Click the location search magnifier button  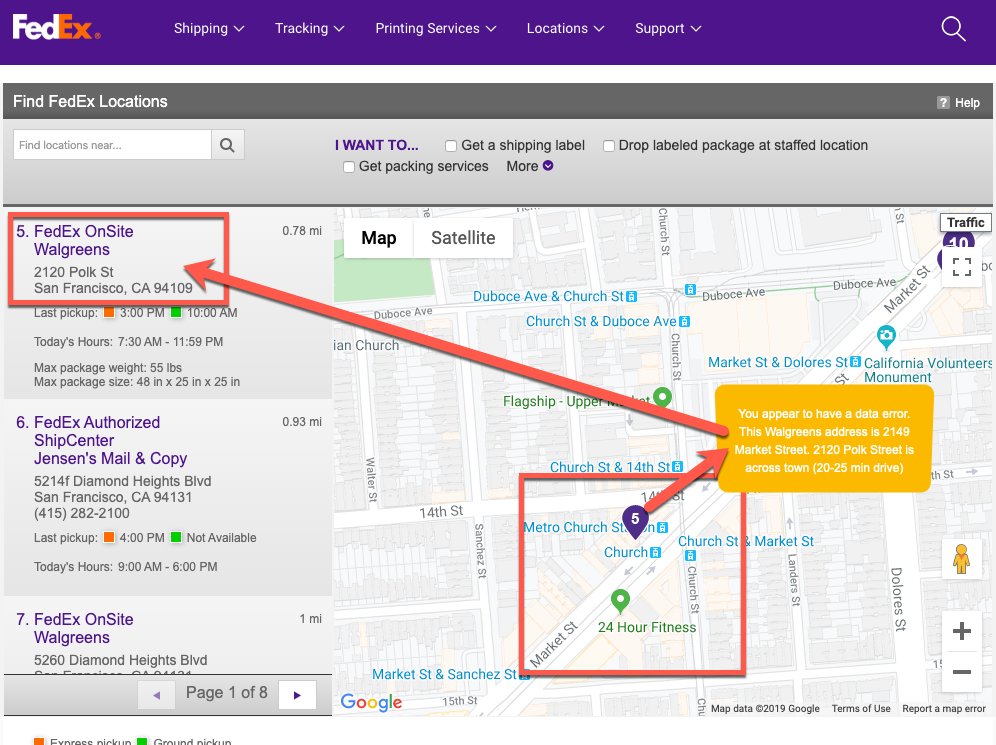(x=227, y=145)
